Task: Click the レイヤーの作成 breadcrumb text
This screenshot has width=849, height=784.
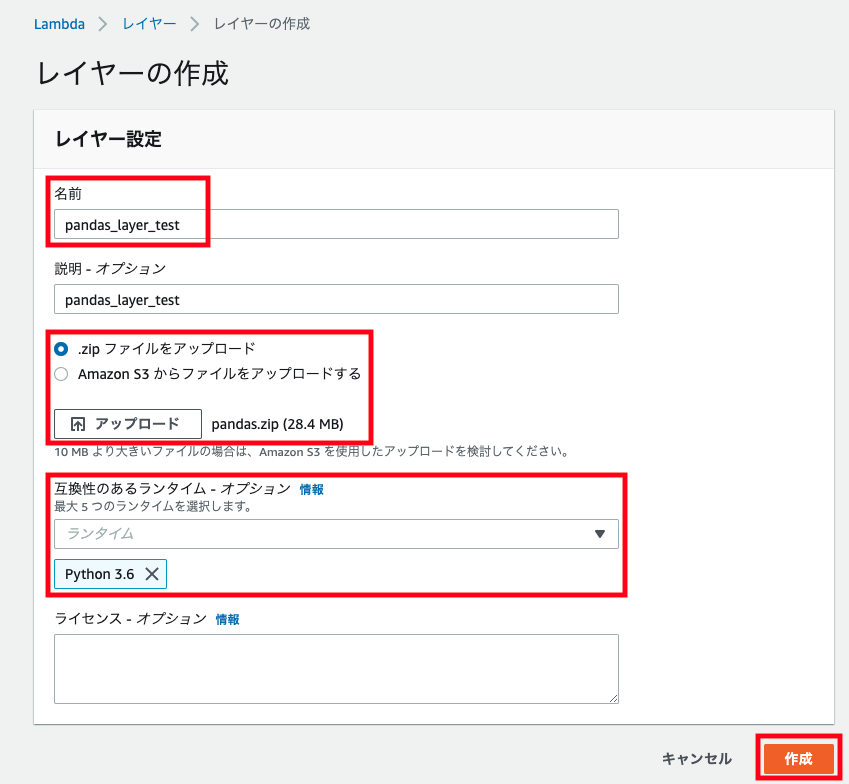Action: [x=262, y=24]
